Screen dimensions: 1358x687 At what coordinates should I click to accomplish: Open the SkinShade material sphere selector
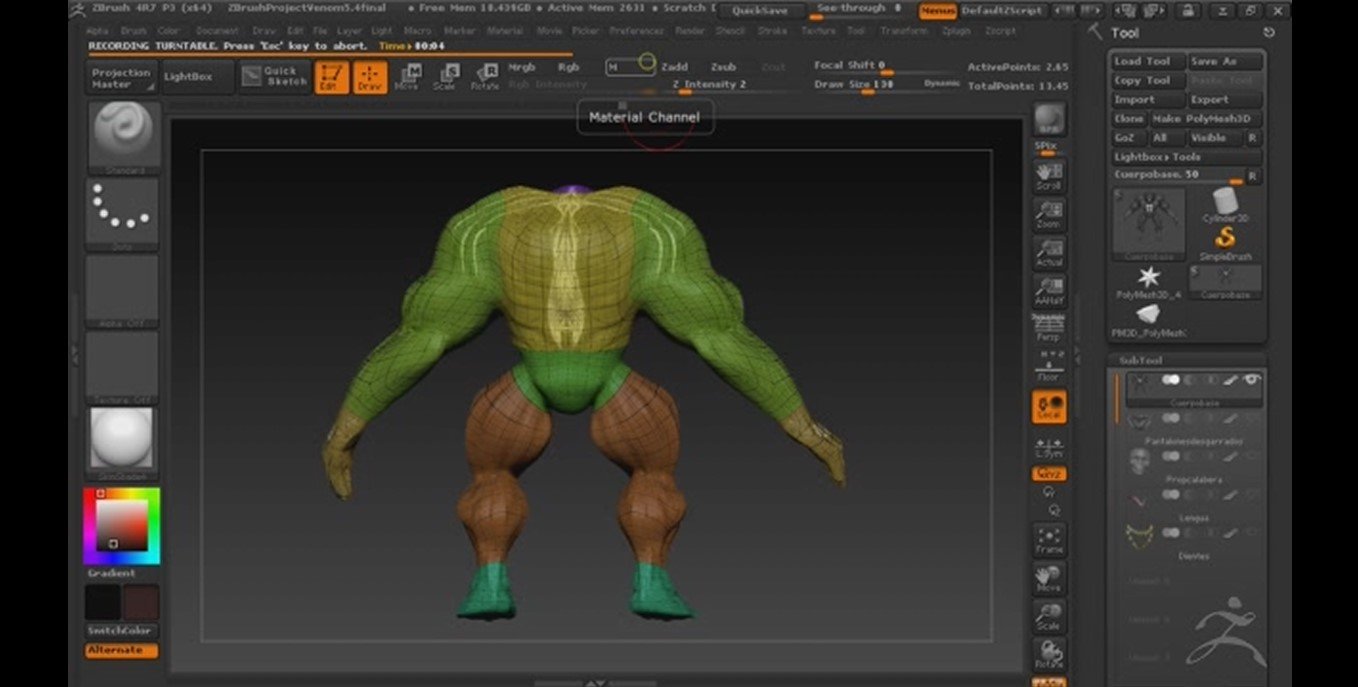(122, 441)
